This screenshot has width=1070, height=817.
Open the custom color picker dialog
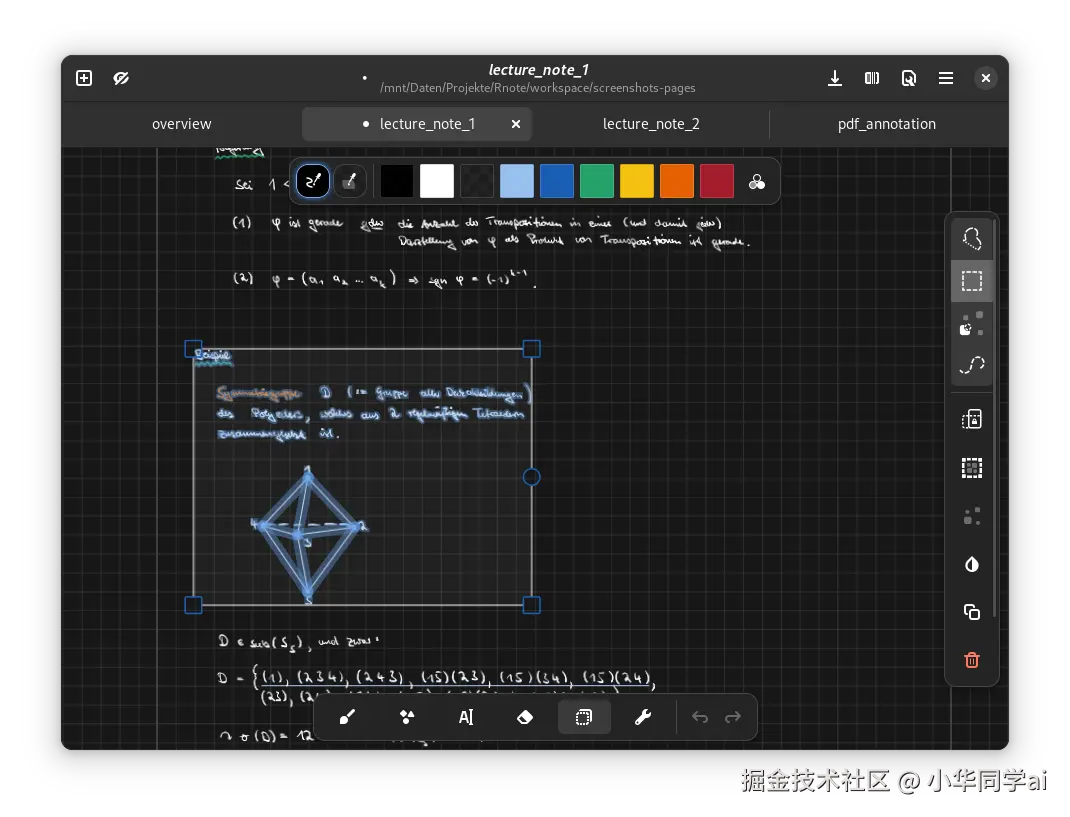(x=757, y=182)
